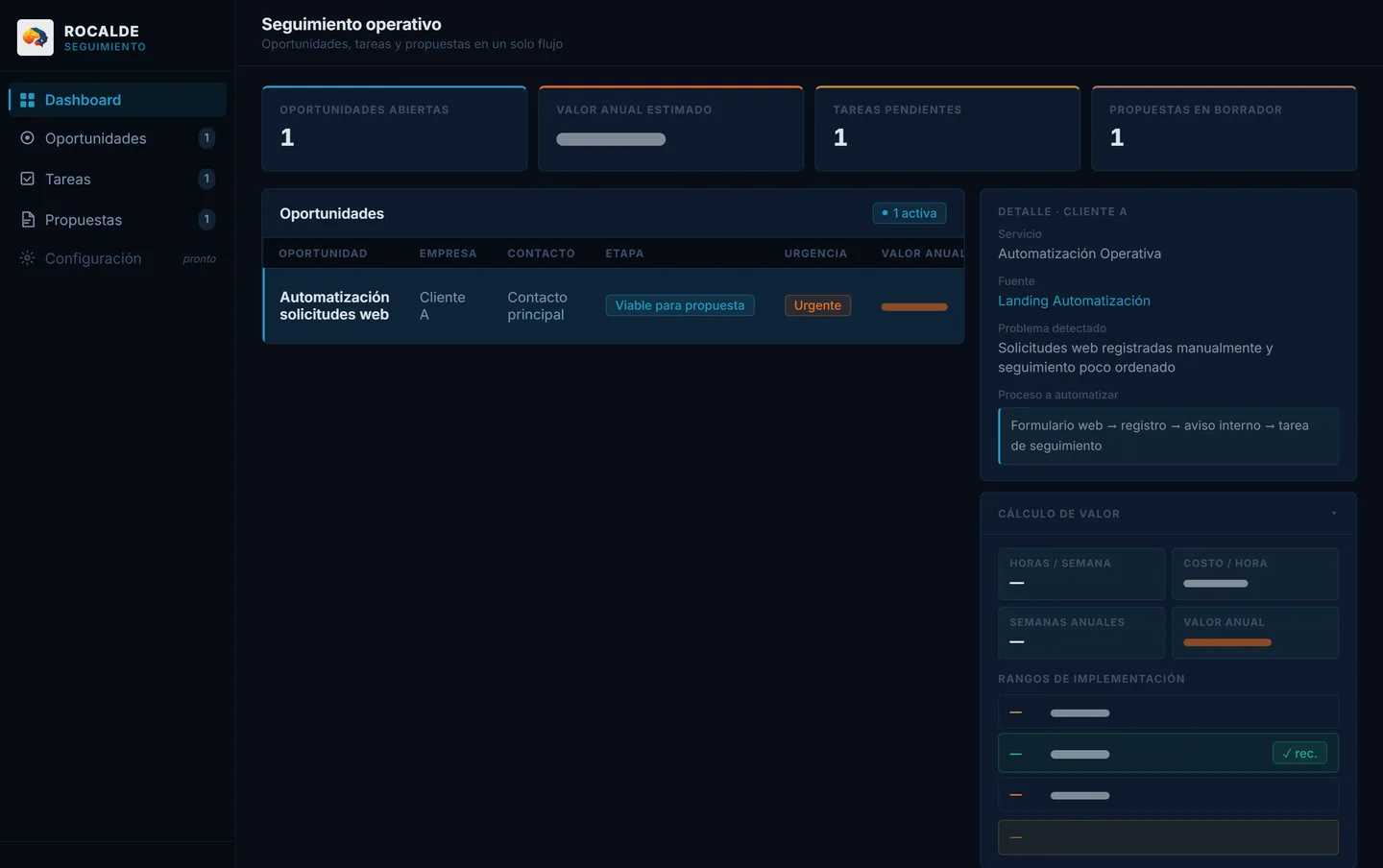Click the count badge on sidebar Tareas
This screenshot has height=868, width=1383.
point(206,179)
